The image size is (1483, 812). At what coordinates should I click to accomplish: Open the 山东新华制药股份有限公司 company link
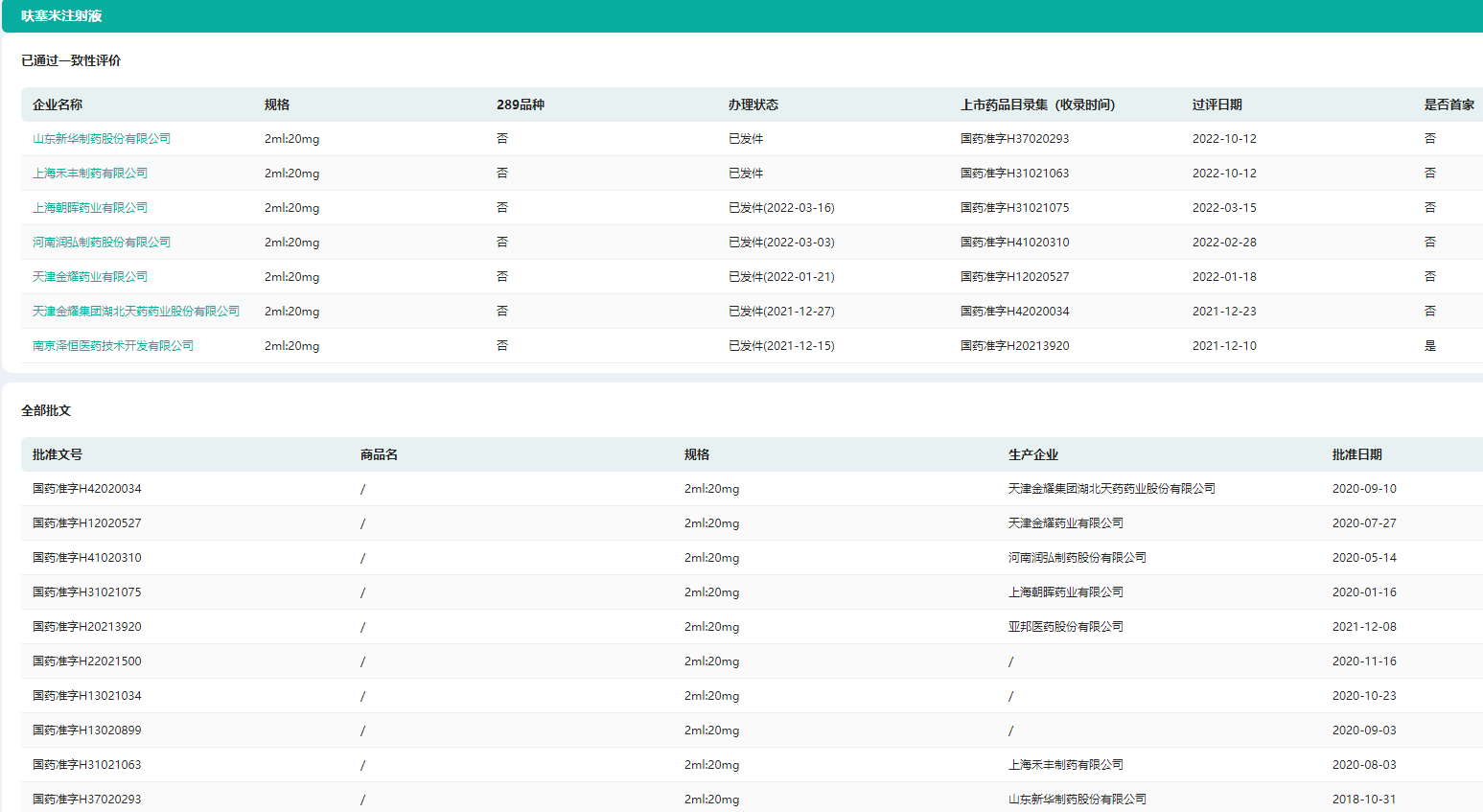(102, 139)
